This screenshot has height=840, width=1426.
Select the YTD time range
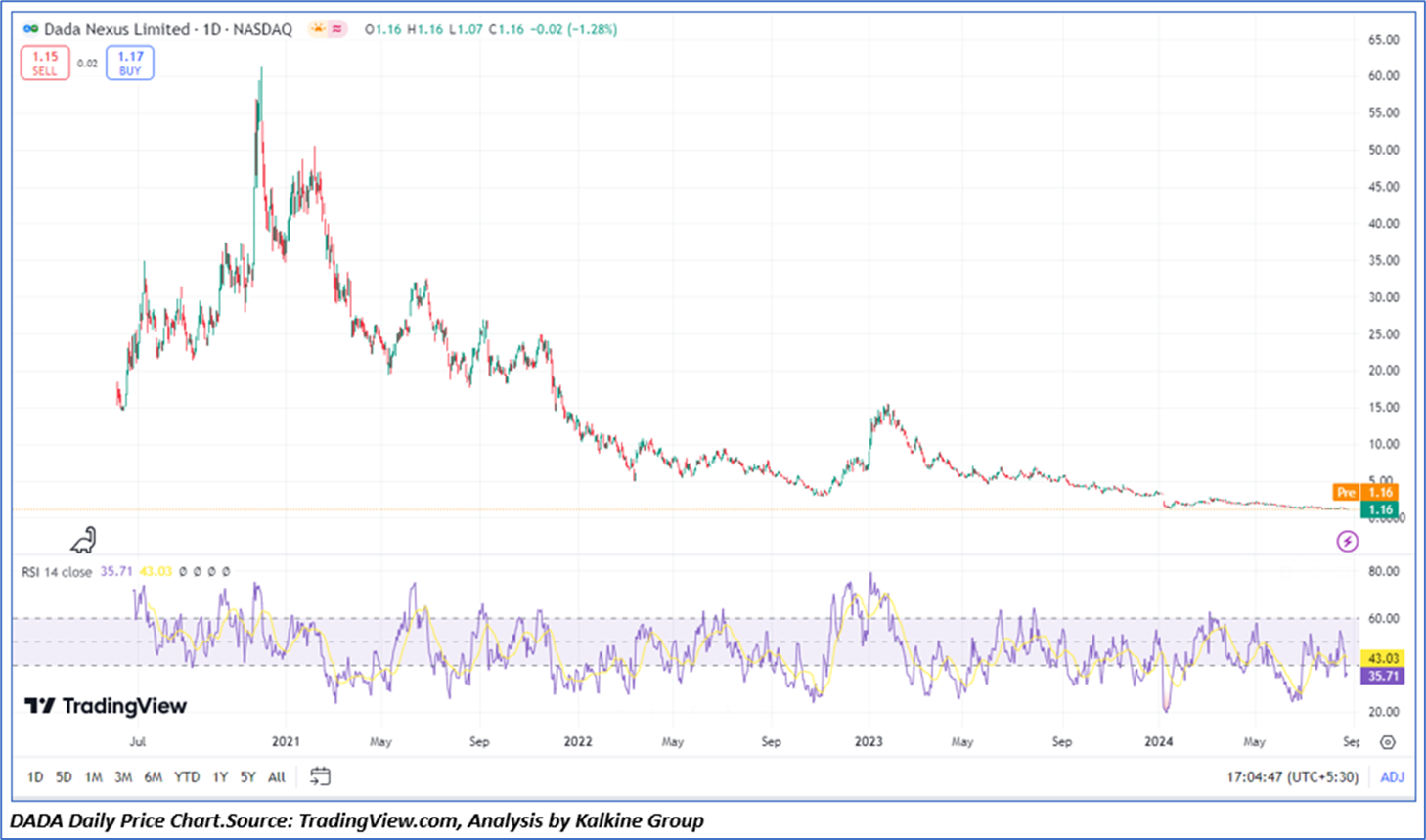[x=187, y=777]
